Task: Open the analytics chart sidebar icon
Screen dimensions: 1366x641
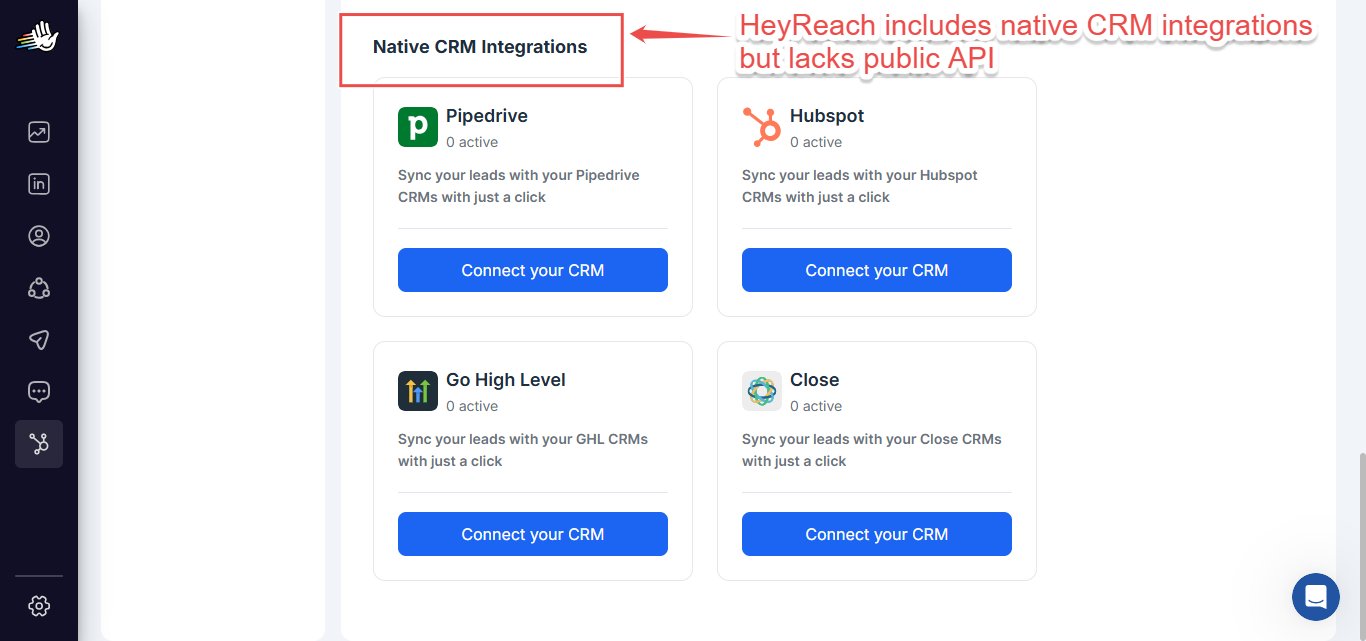Action: click(x=39, y=132)
